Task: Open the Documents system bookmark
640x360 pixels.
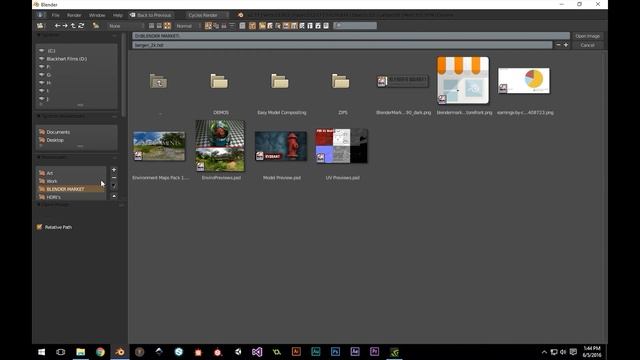Action: (58, 132)
